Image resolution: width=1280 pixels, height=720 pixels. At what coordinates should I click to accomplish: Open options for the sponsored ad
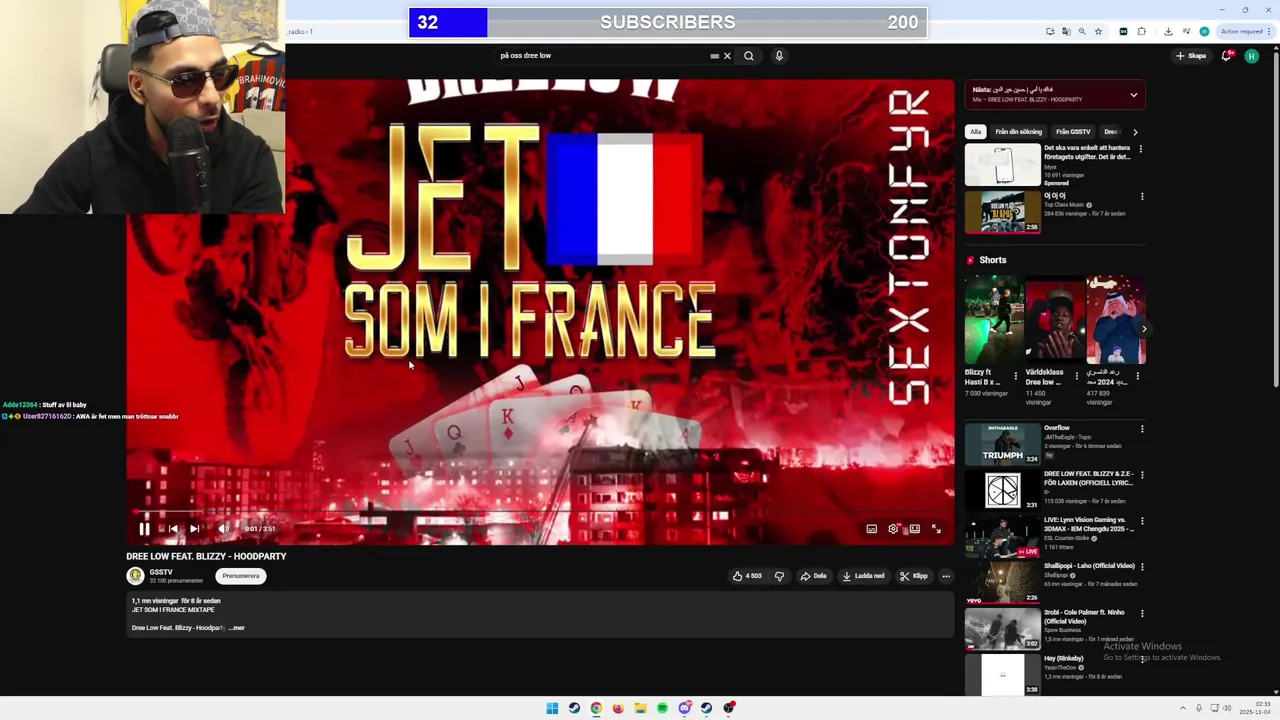click(x=1140, y=149)
